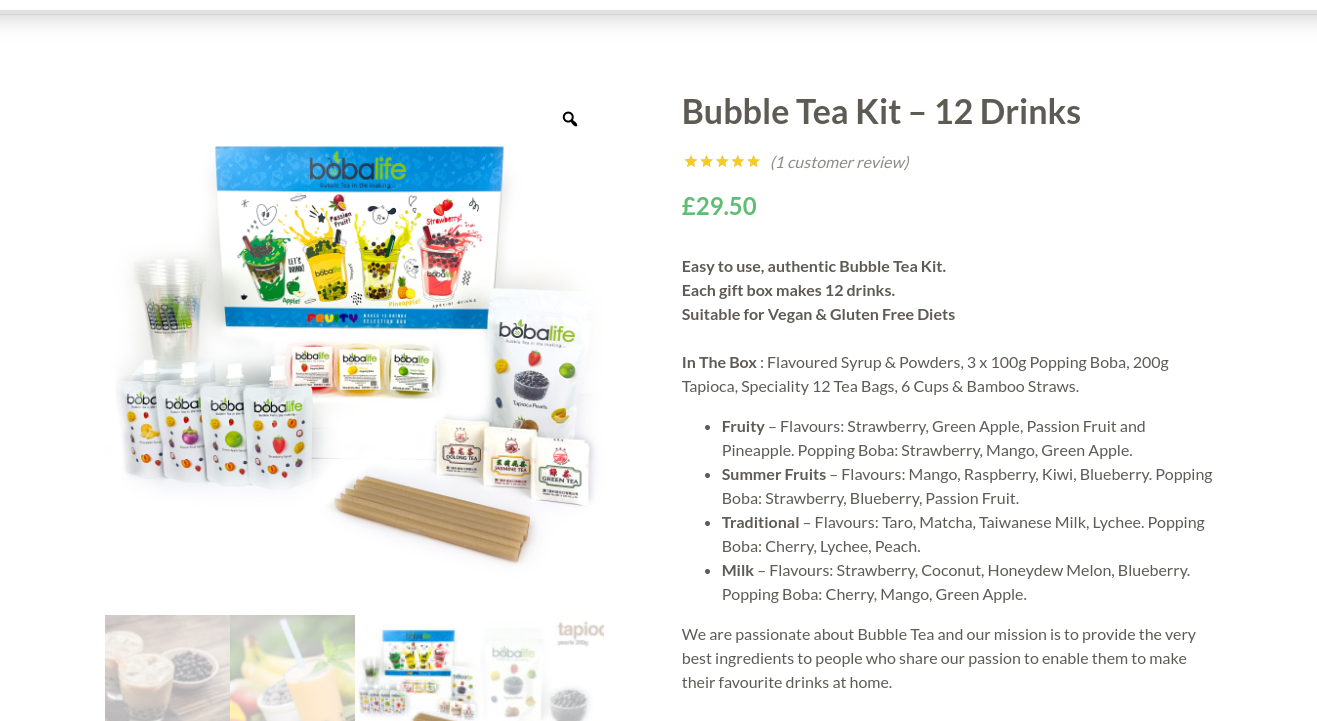Click the Fruity flavour option text
The width and height of the screenshot is (1317, 721).
coord(743,426)
